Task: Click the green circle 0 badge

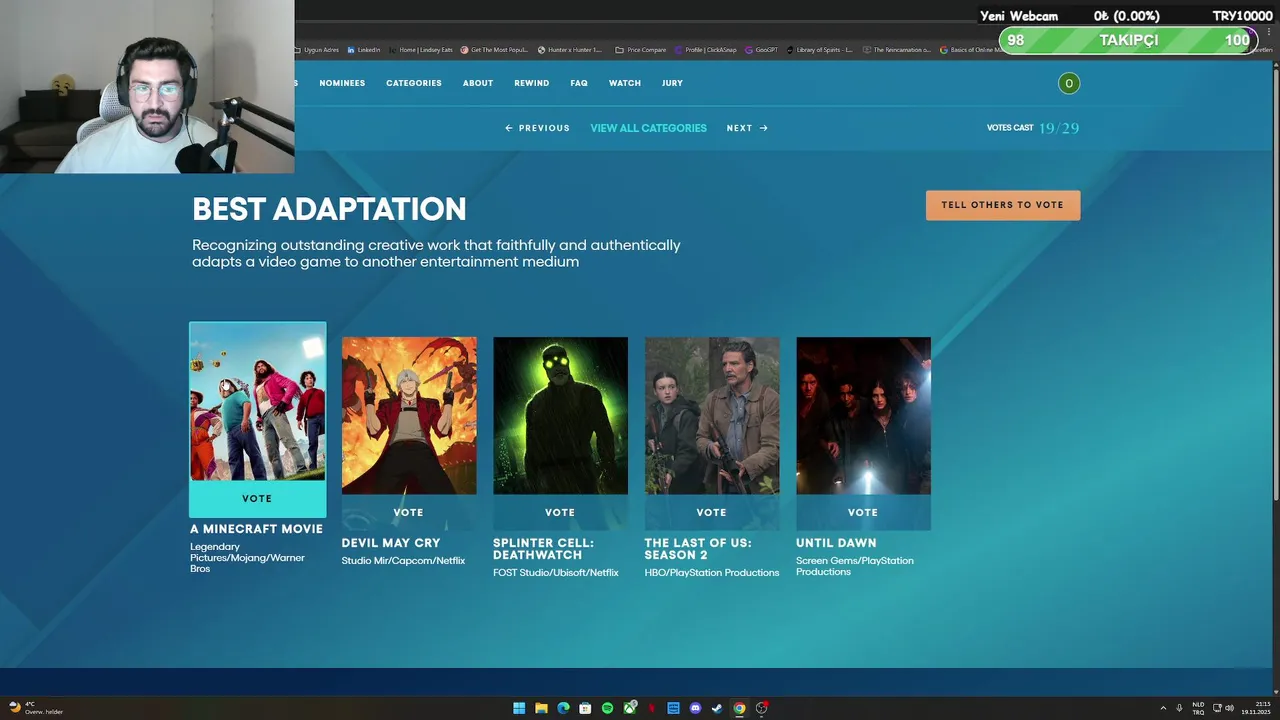Action: click(x=1069, y=83)
